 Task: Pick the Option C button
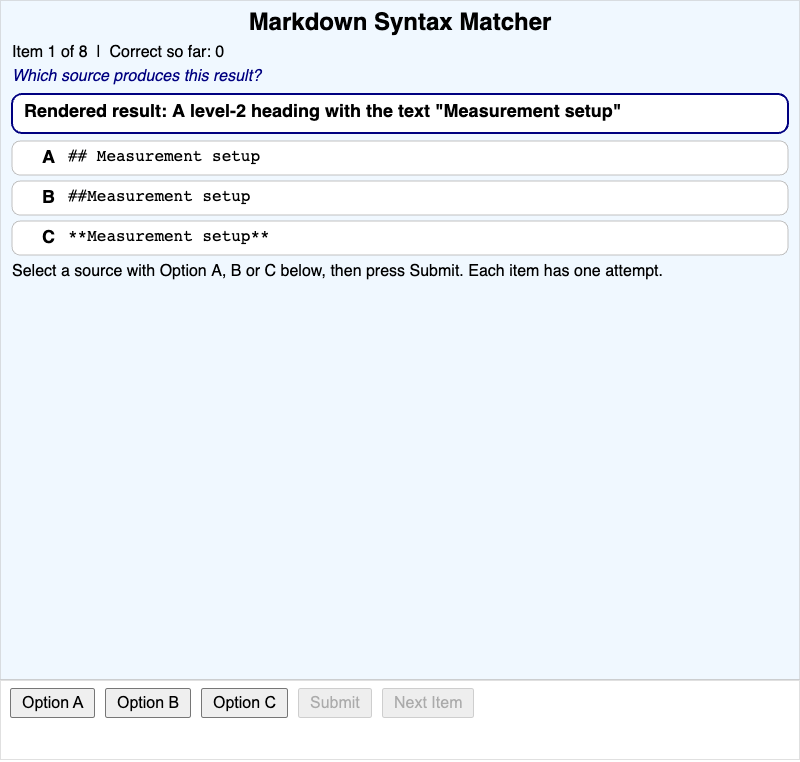pyautogui.click(x=244, y=703)
